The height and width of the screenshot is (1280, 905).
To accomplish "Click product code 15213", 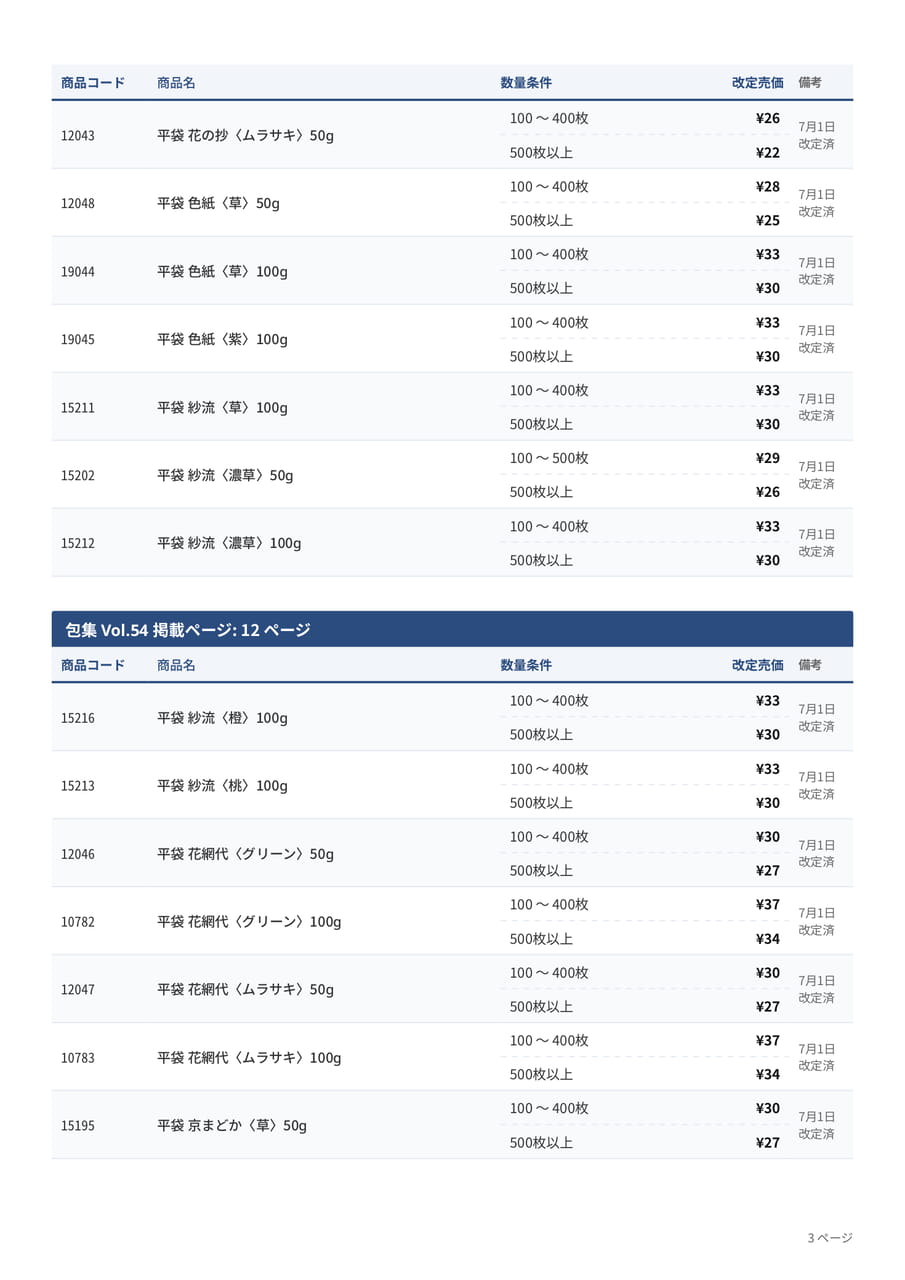I will coord(78,786).
